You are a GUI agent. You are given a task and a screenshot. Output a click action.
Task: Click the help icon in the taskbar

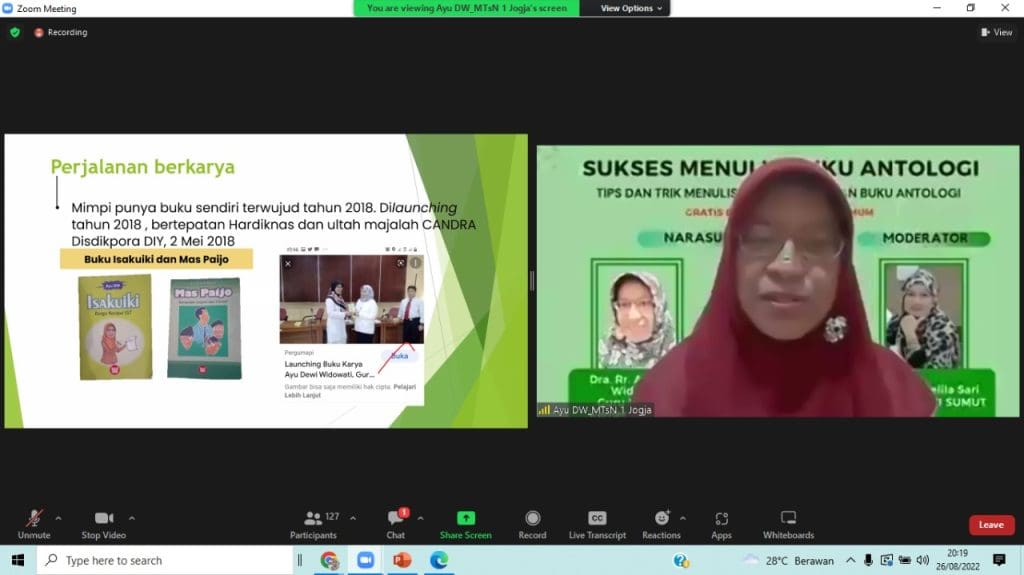[680, 560]
